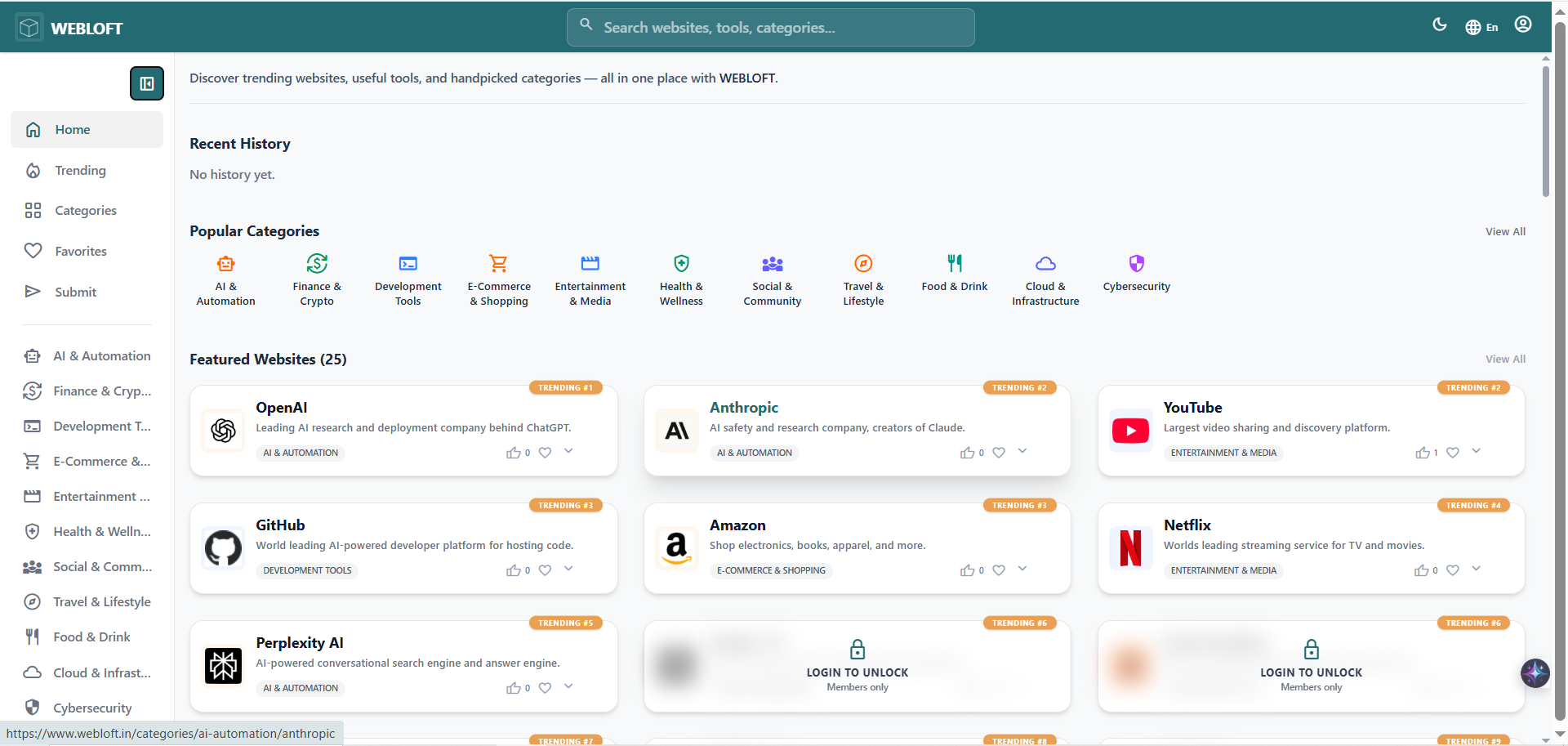Toggle favorite on the OpenAI card
Image resolution: width=1568 pixels, height=746 pixels.
click(545, 453)
